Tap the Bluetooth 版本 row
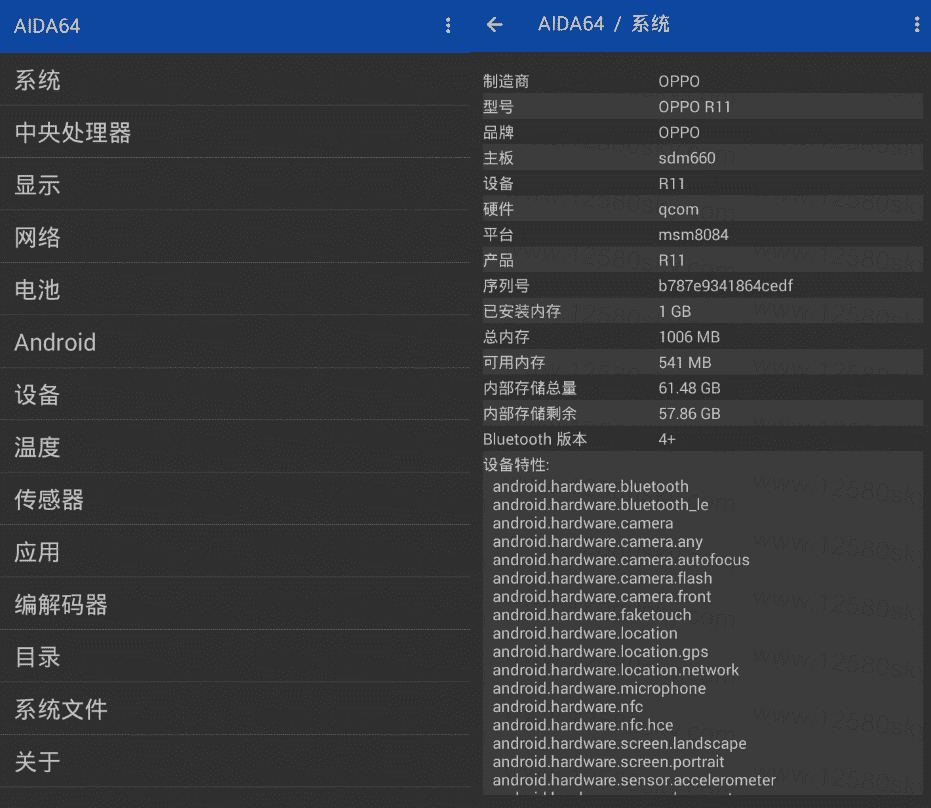Screen dimensions: 931x808 pyautogui.click(x=700, y=439)
